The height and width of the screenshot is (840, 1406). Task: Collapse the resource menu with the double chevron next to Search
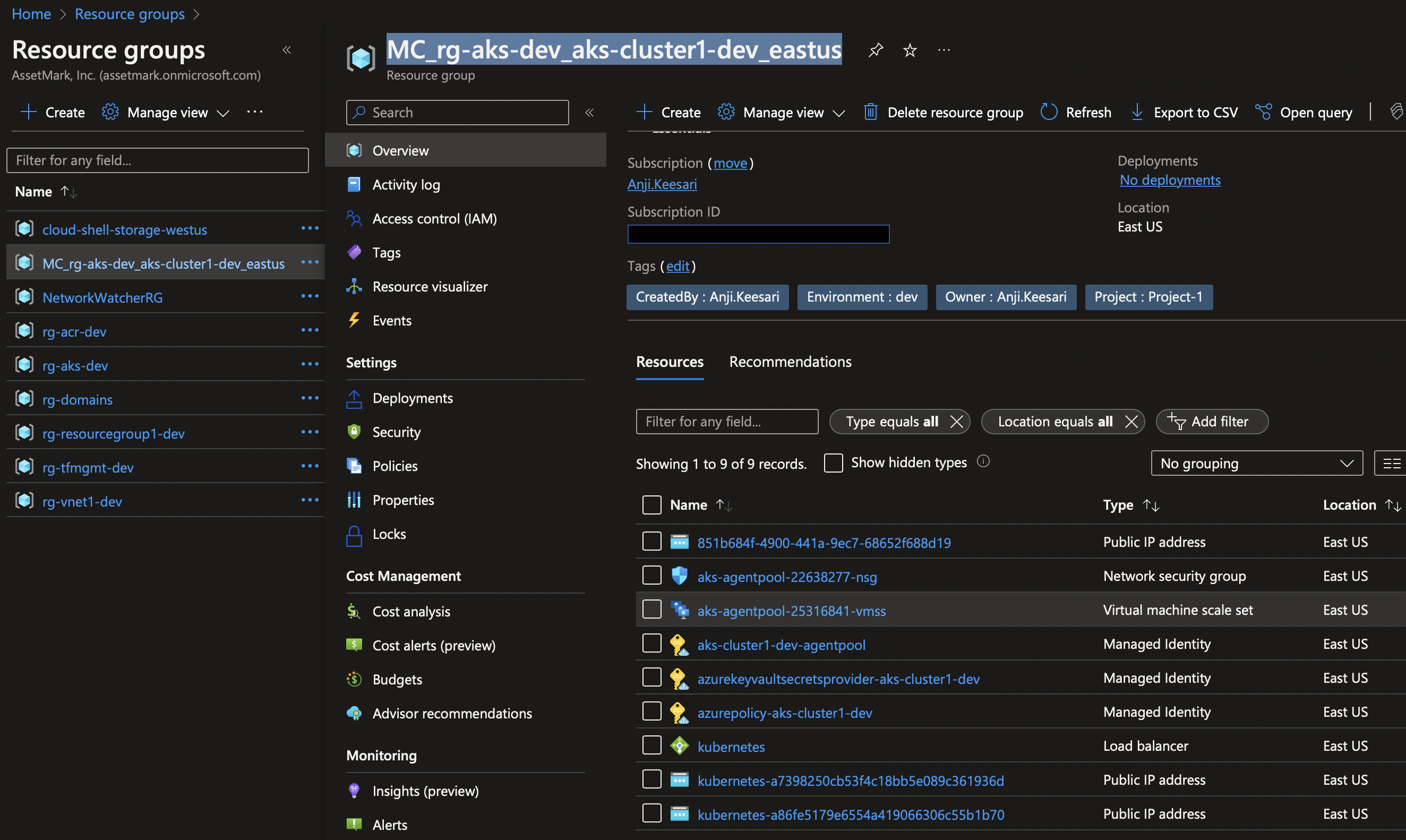coord(589,112)
